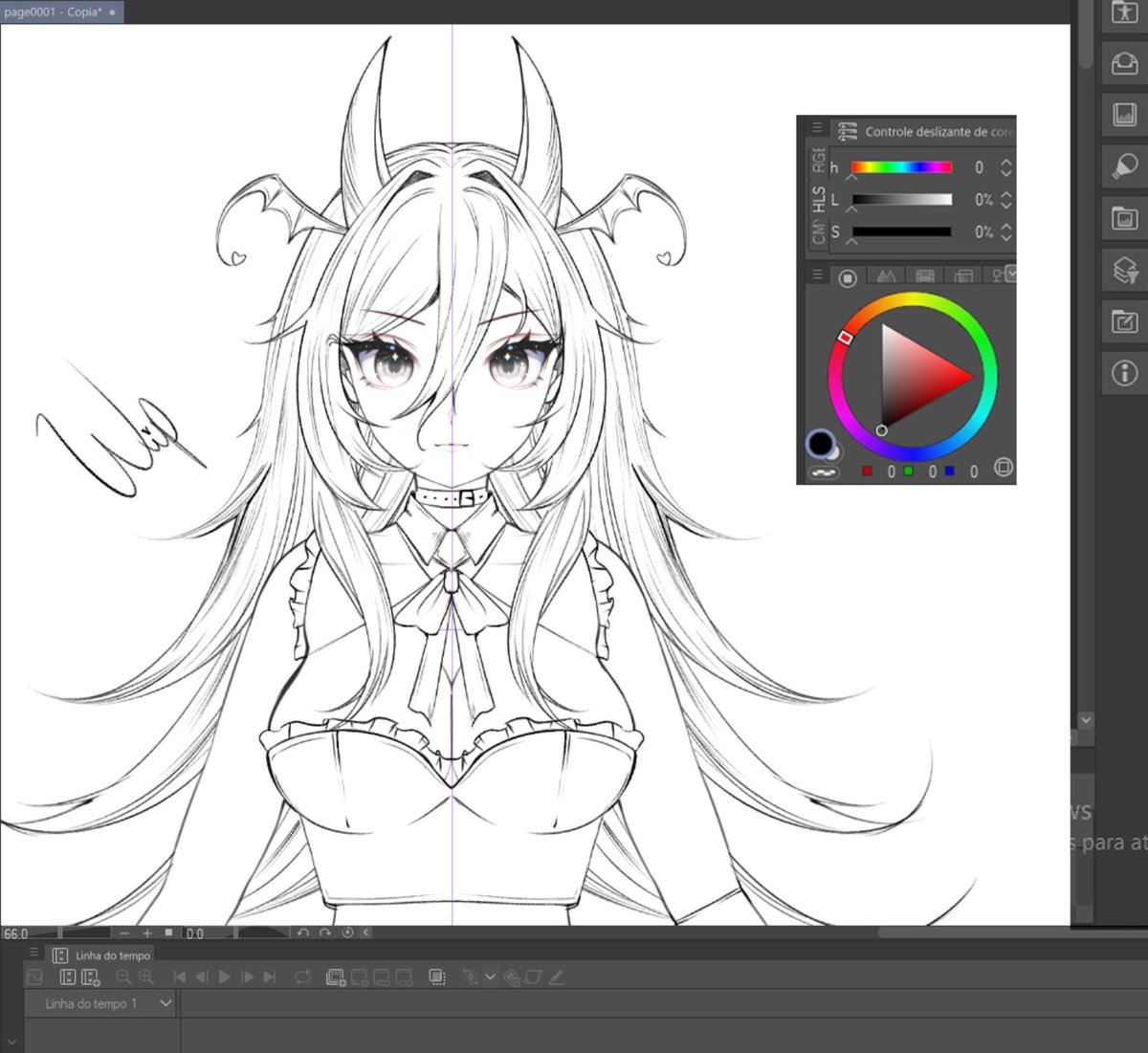Step the L percentage spinner
This screenshot has height=1053, width=1148.
point(1005,200)
